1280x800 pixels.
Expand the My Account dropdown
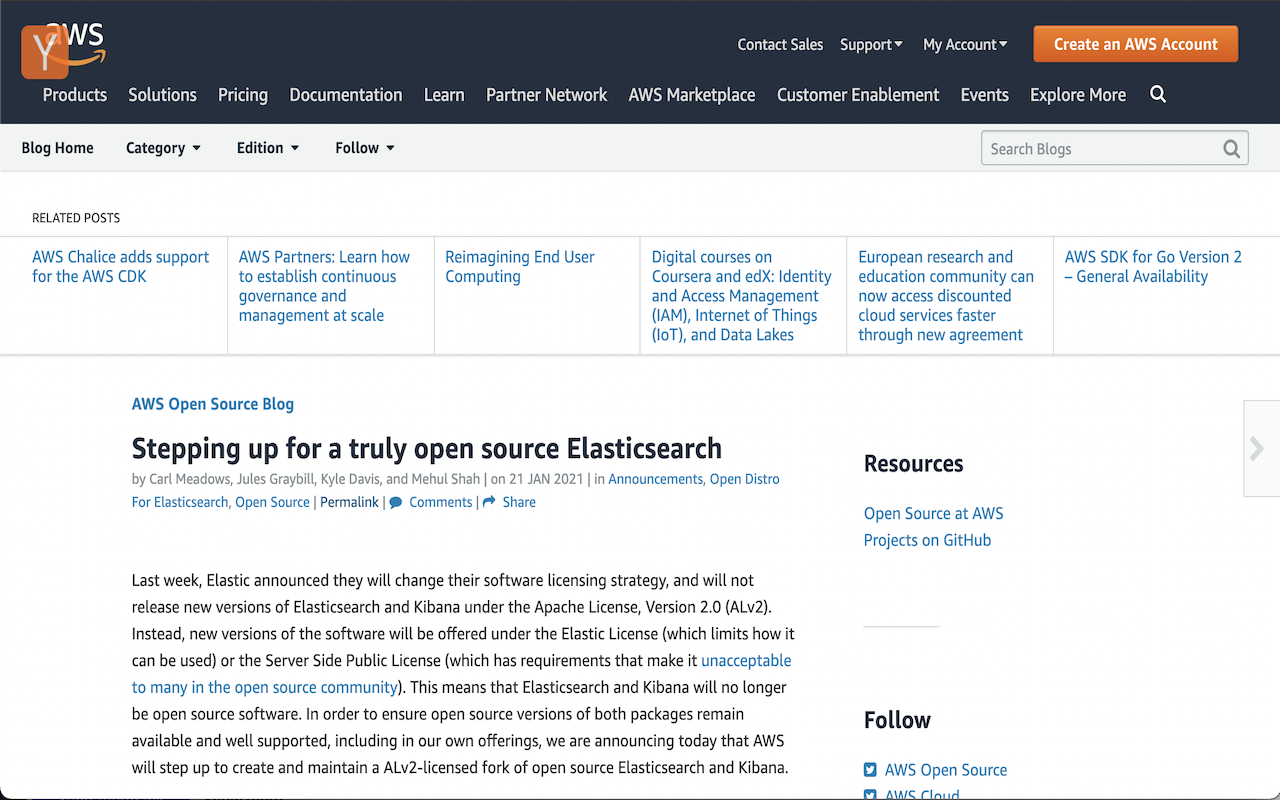tap(965, 45)
